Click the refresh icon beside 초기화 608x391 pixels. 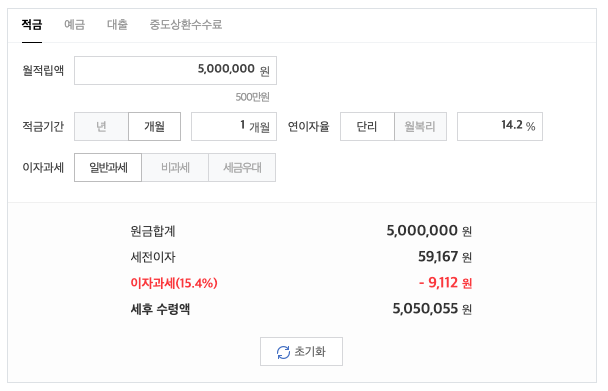283,352
